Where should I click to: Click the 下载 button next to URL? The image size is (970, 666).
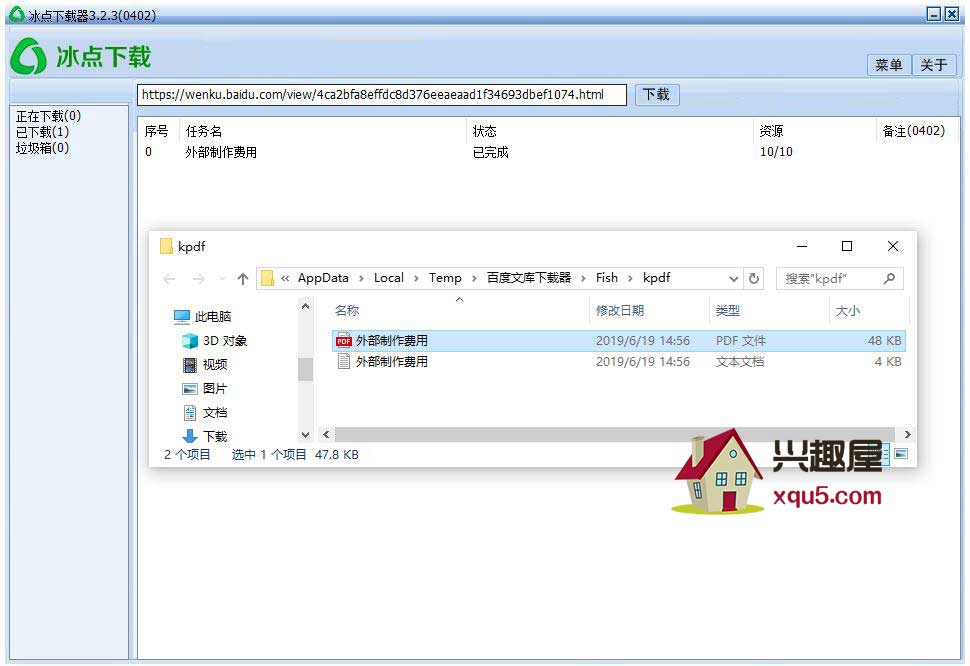tap(656, 95)
